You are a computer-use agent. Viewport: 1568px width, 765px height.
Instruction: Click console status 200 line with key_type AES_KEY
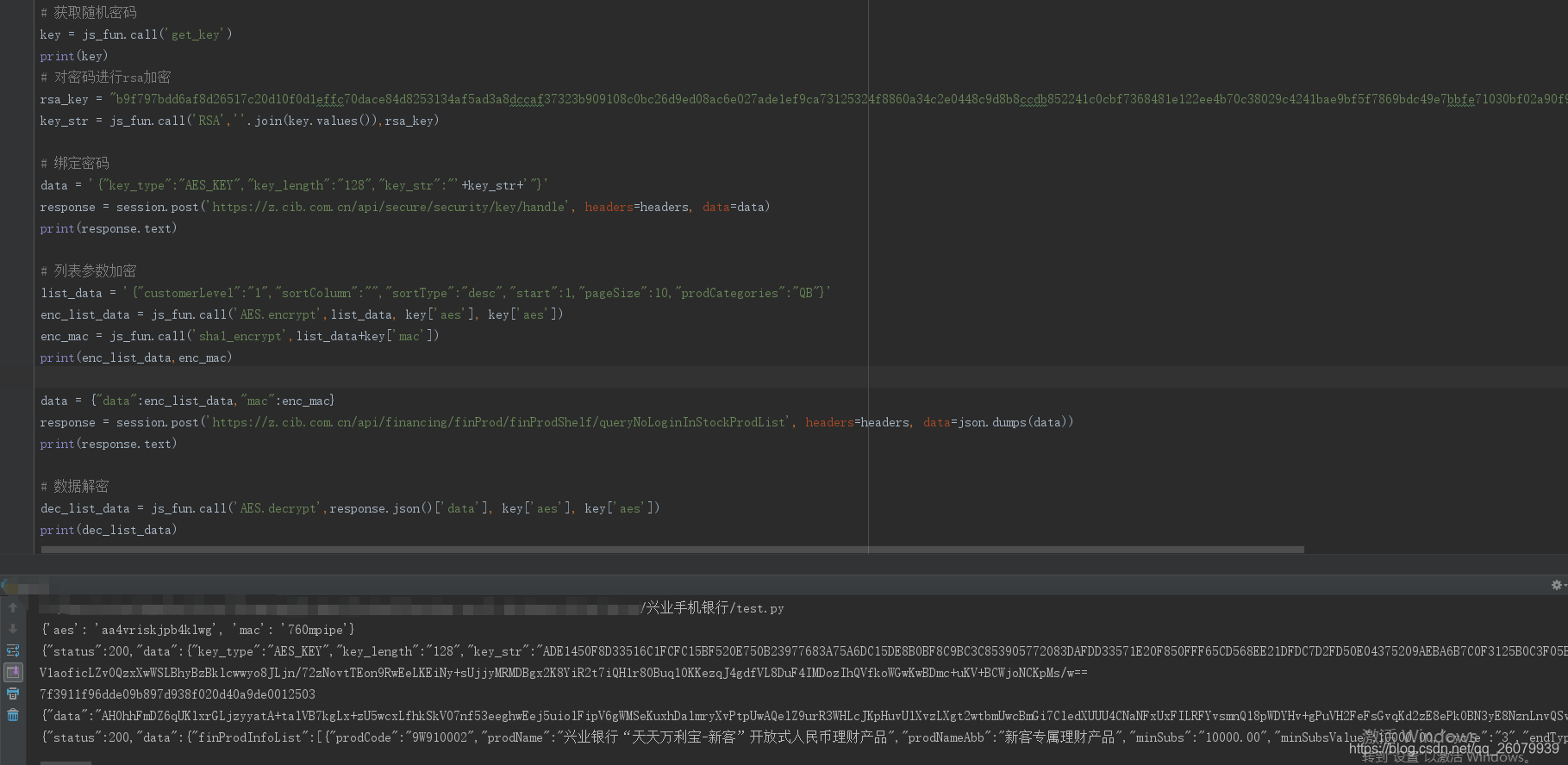[803, 651]
